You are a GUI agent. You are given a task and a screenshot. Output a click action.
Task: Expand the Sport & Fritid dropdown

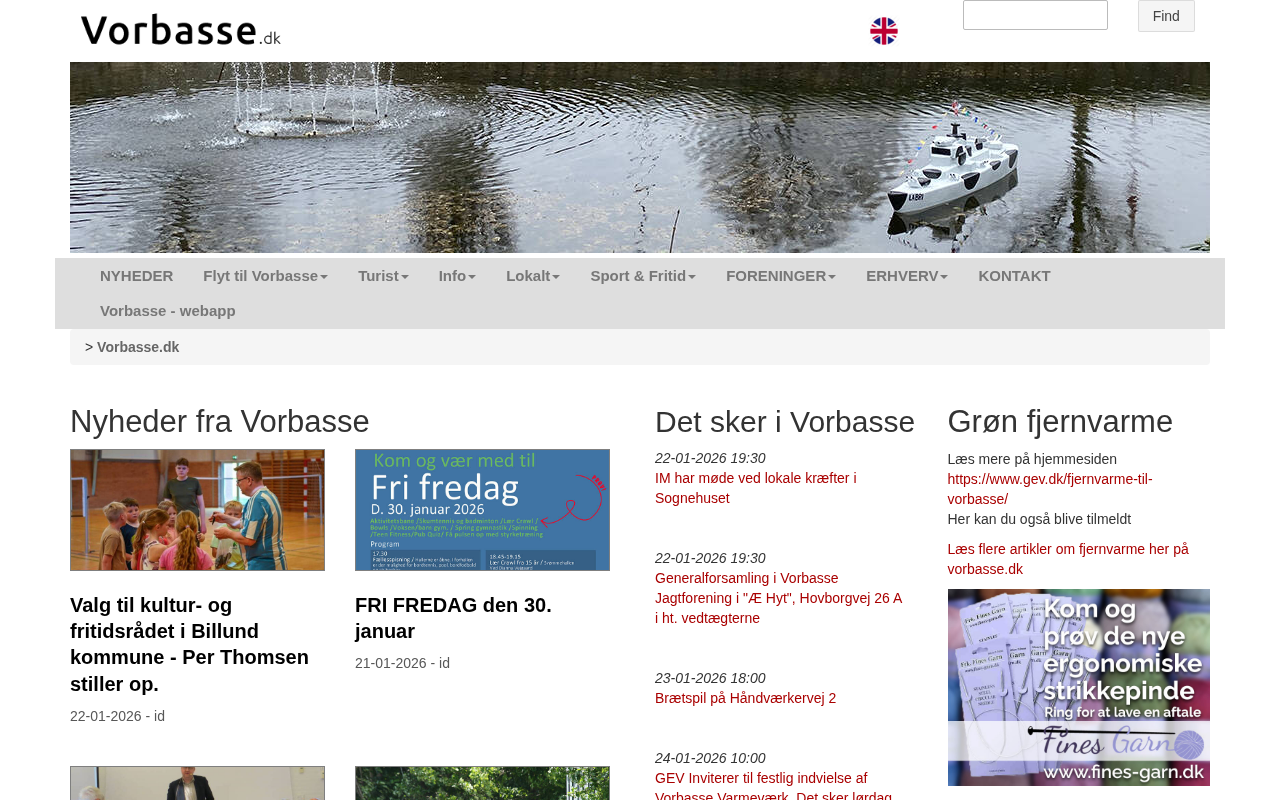643,276
